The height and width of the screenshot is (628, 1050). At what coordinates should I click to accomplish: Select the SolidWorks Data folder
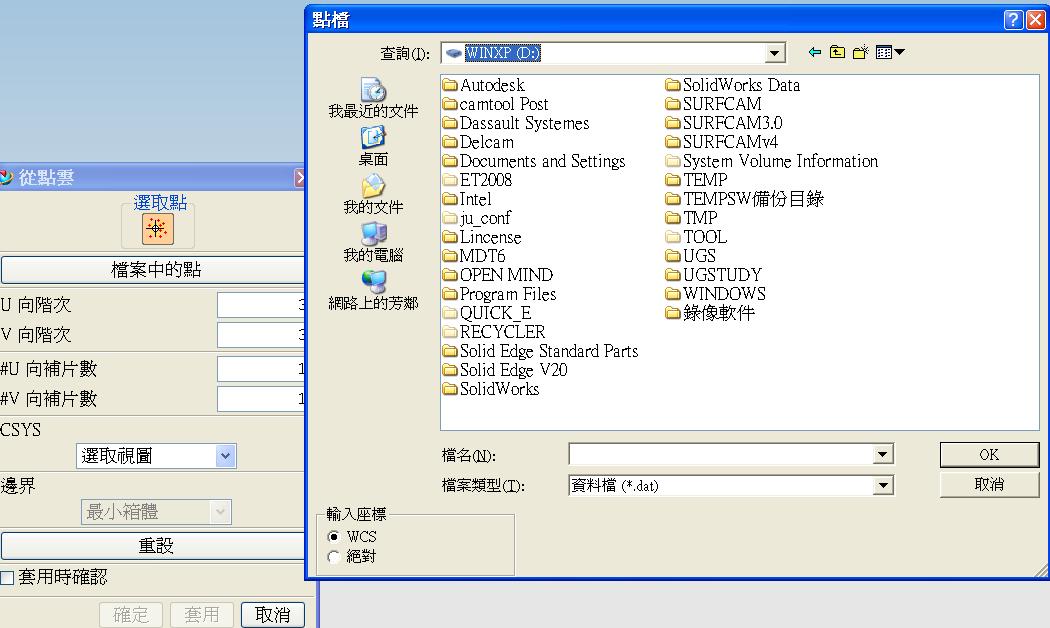(x=733, y=85)
